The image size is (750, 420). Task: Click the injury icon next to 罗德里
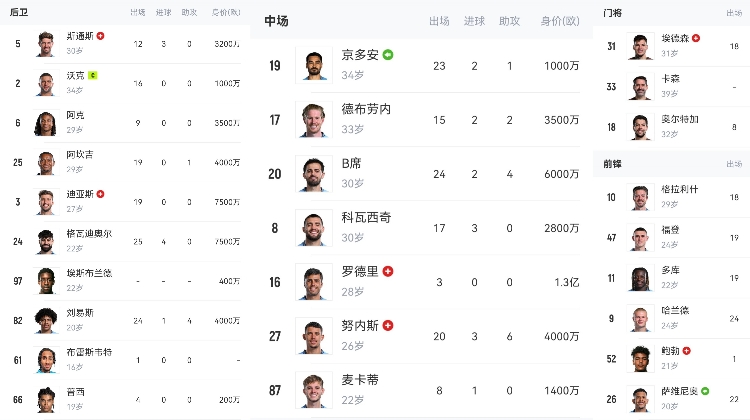pyautogui.click(x=388, y=271)
